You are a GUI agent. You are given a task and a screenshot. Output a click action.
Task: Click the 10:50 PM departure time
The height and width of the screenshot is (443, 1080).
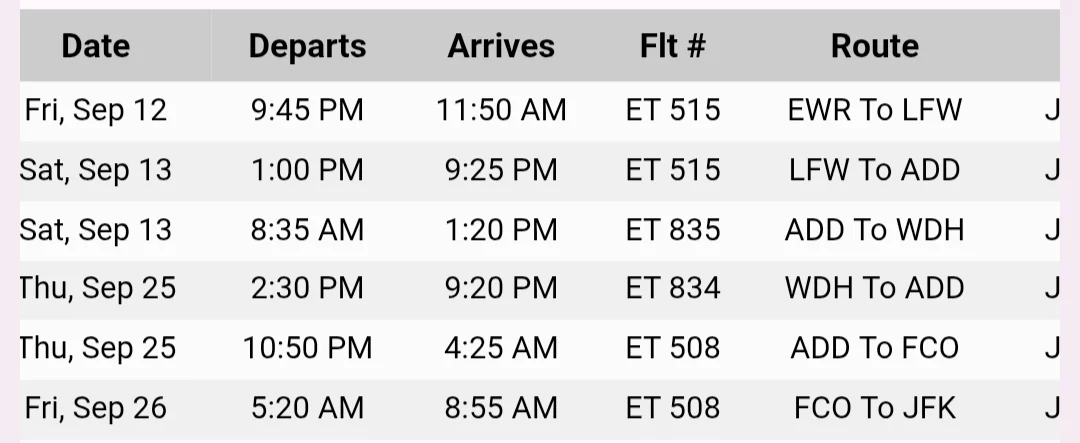[307, 348]
